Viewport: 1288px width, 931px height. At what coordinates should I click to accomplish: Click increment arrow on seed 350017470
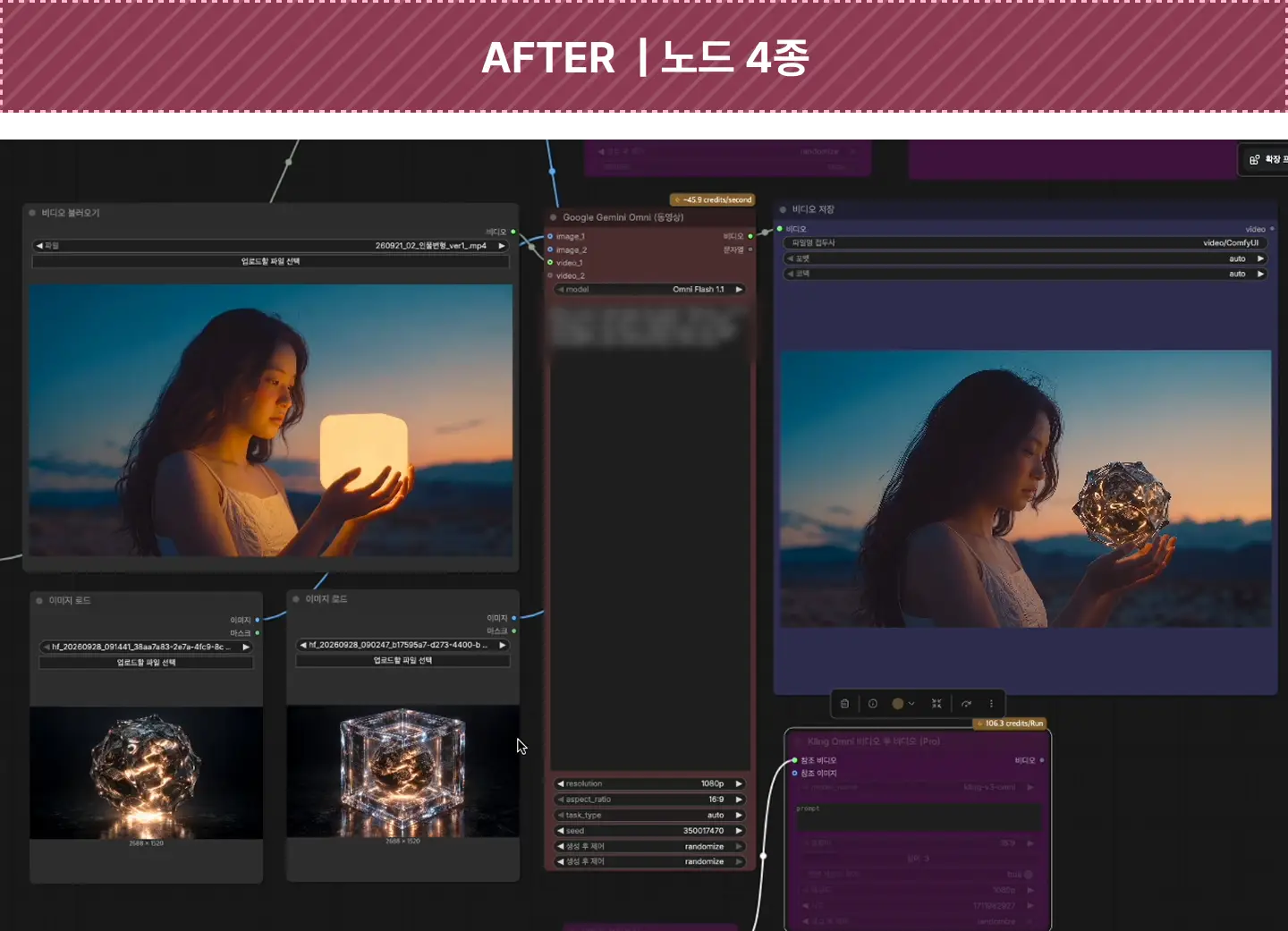pyautogui.click(x=739, y=831)
